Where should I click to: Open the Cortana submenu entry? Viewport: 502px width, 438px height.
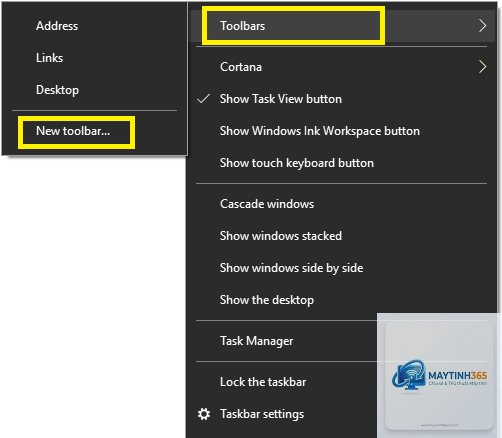(343, 67)
